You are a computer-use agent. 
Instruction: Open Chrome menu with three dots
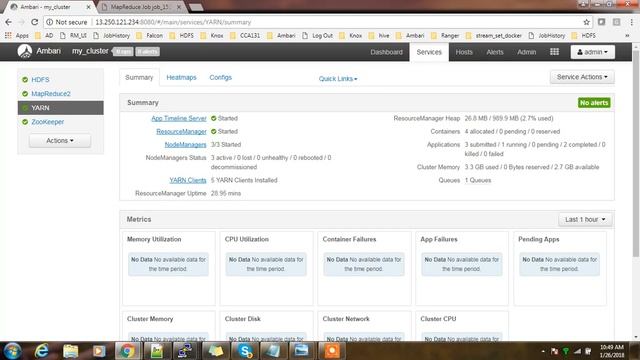[x=632, y=22]
